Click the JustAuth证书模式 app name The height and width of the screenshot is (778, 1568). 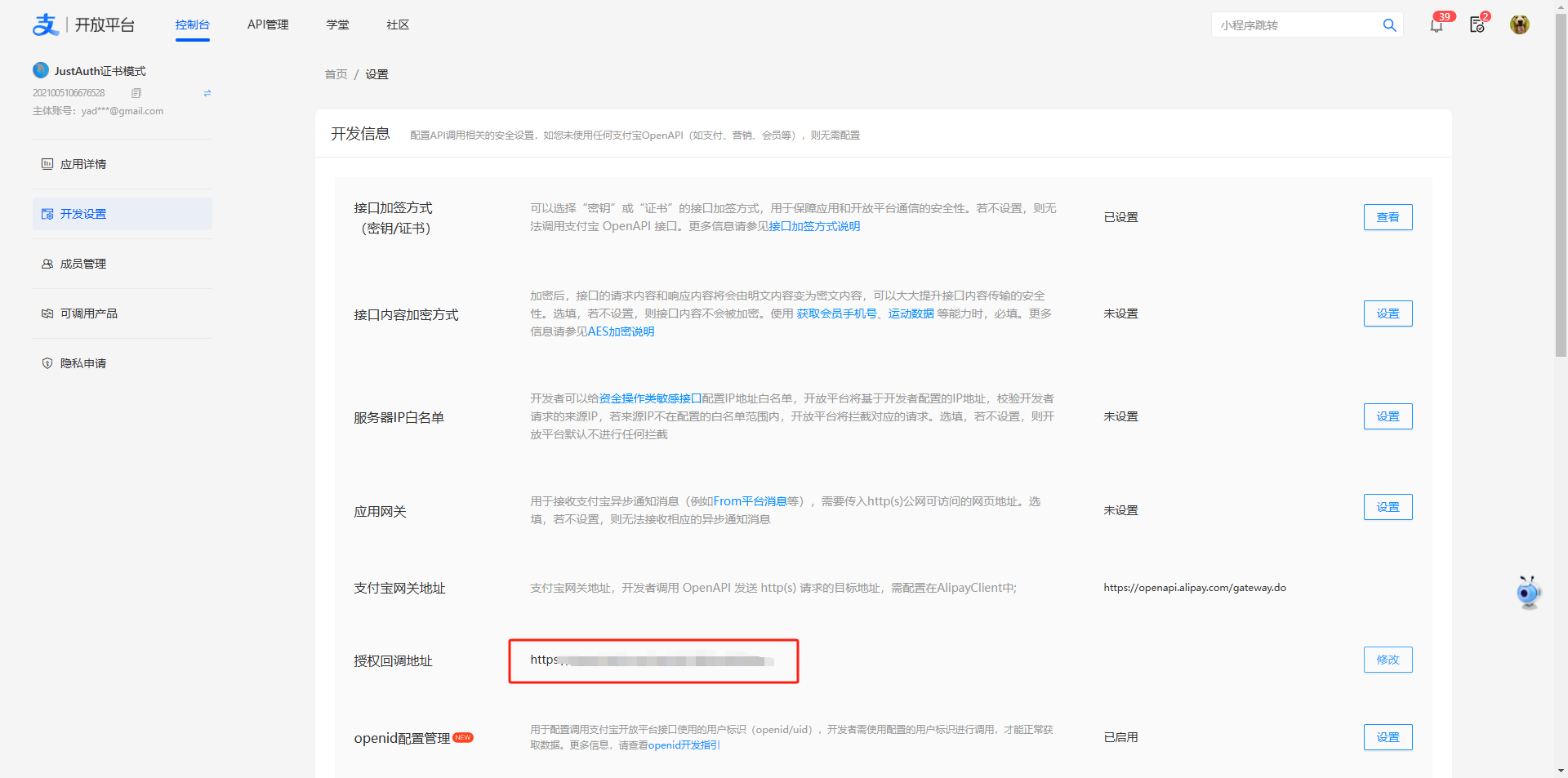click(100, 71)
